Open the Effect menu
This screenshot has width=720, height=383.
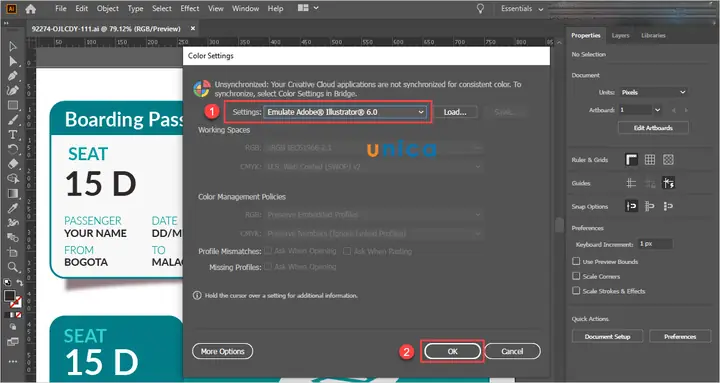coord(190,8)
